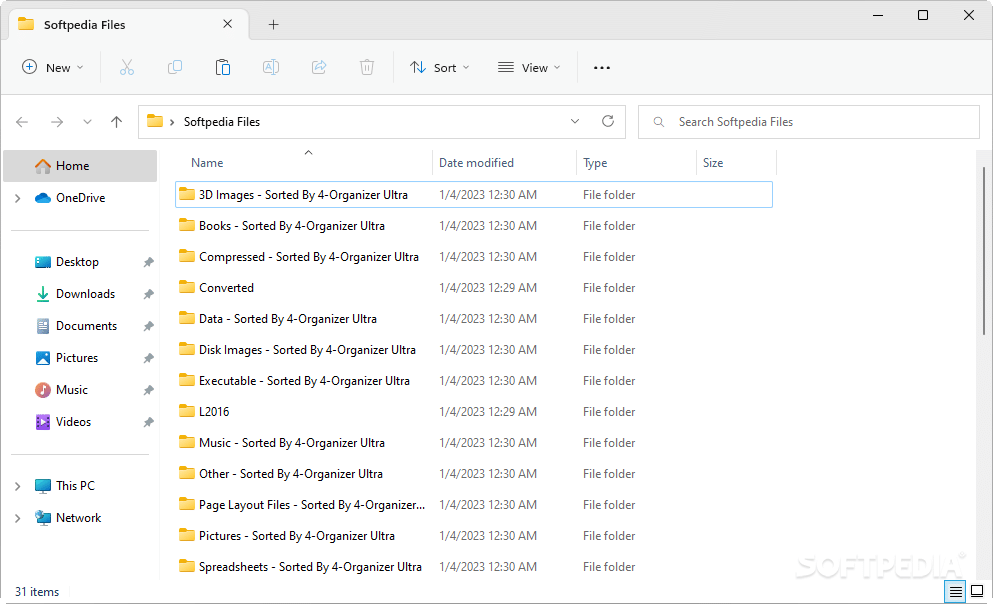Open the New item menu

[x=53, y=68]
